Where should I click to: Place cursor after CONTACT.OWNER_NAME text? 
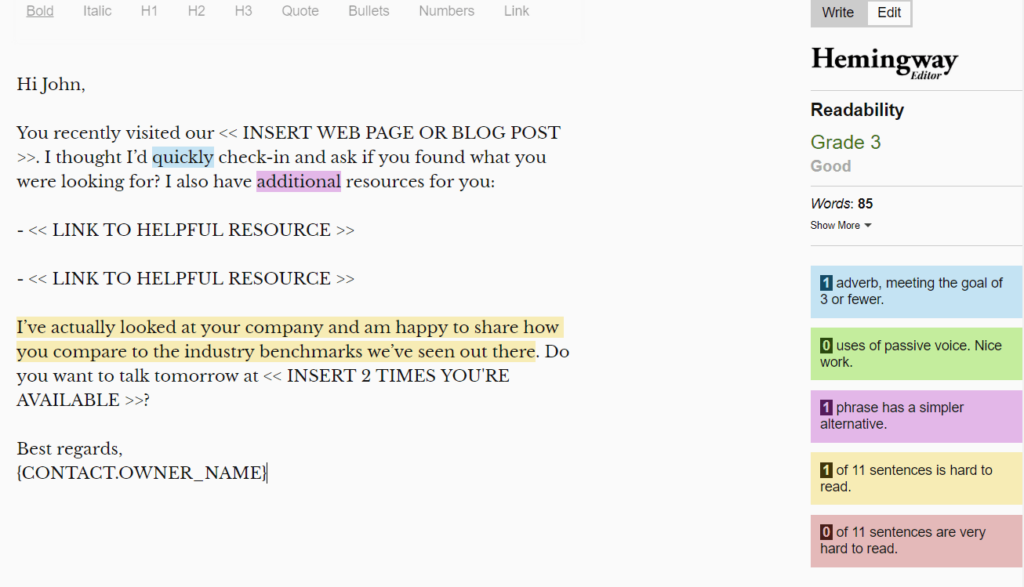(268, 473)
